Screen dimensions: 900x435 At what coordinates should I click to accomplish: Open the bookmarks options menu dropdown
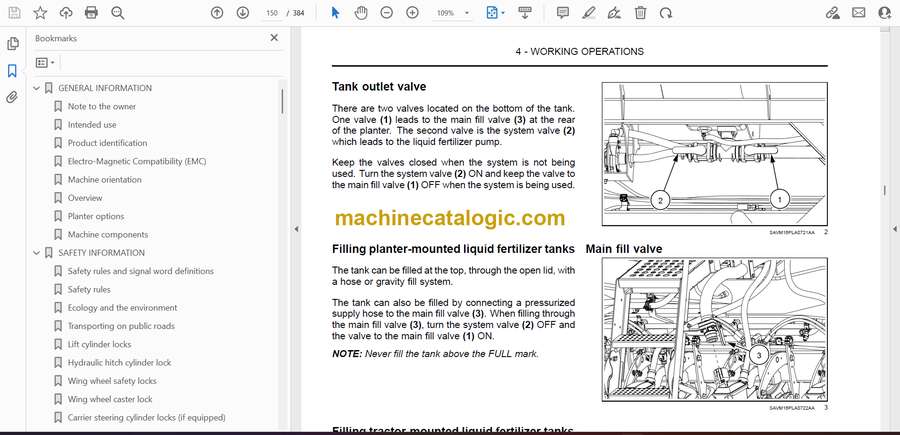click(45, 62)
